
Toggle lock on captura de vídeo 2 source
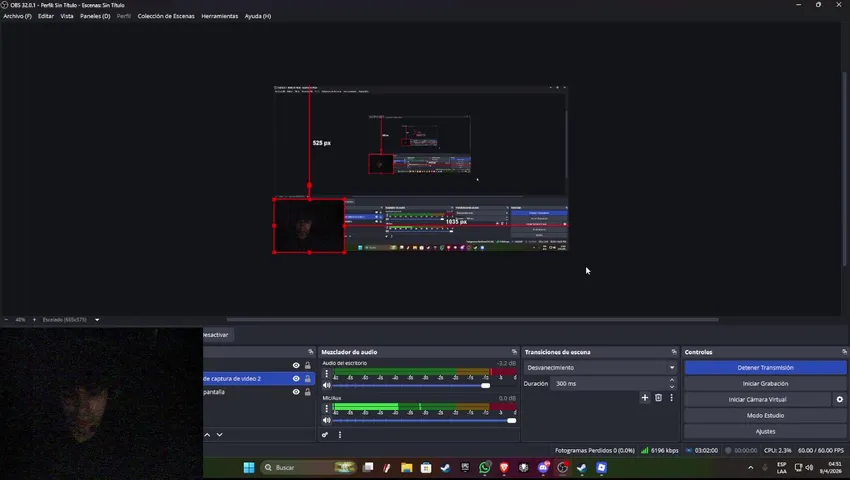tap(308, 379)
